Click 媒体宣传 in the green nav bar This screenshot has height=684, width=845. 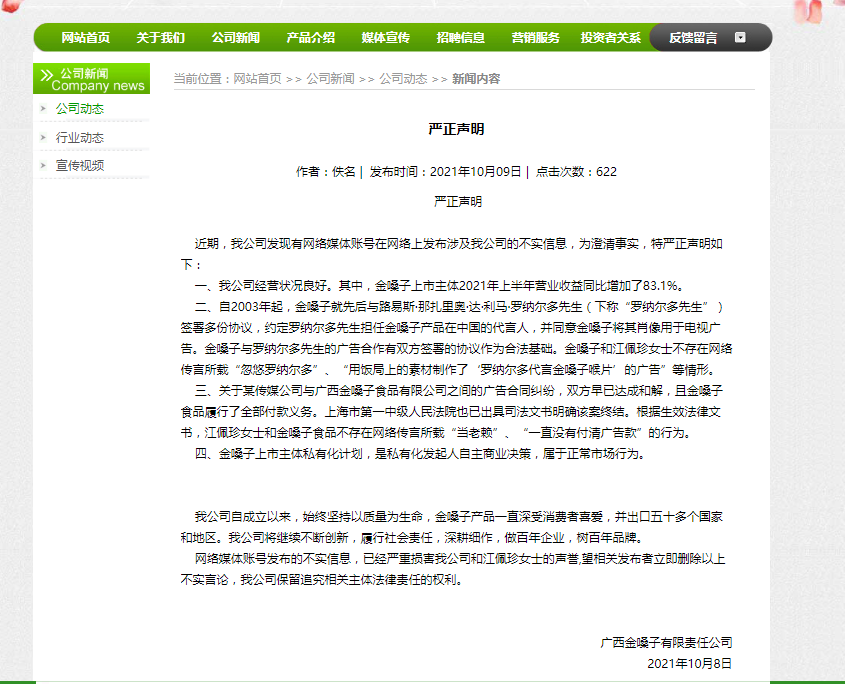[385, 38]
